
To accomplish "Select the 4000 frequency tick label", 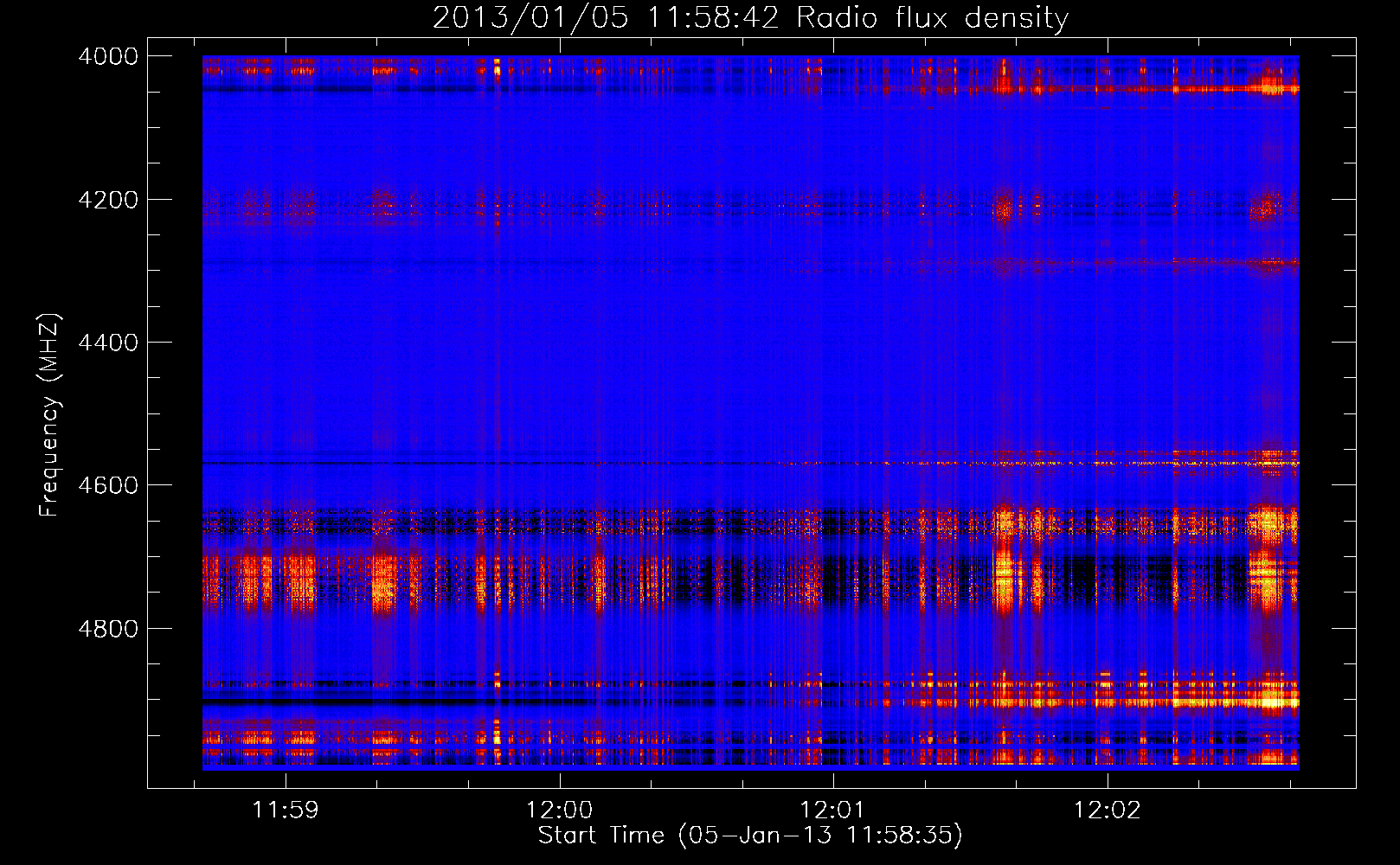I will pos(108,56).
